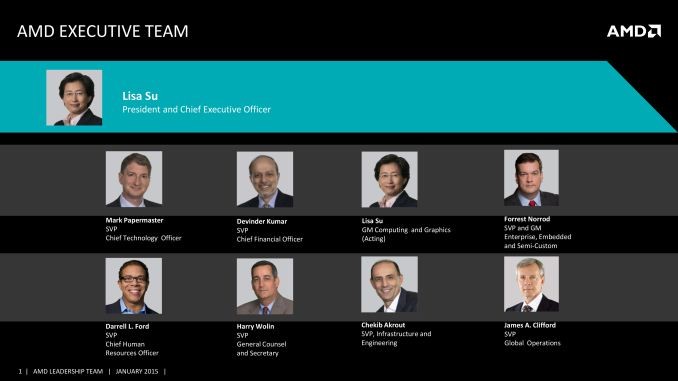678x381 pixels.
Task: Select the '(Acting)' text under Lisa Su
Action: click(x=374, y=238)
